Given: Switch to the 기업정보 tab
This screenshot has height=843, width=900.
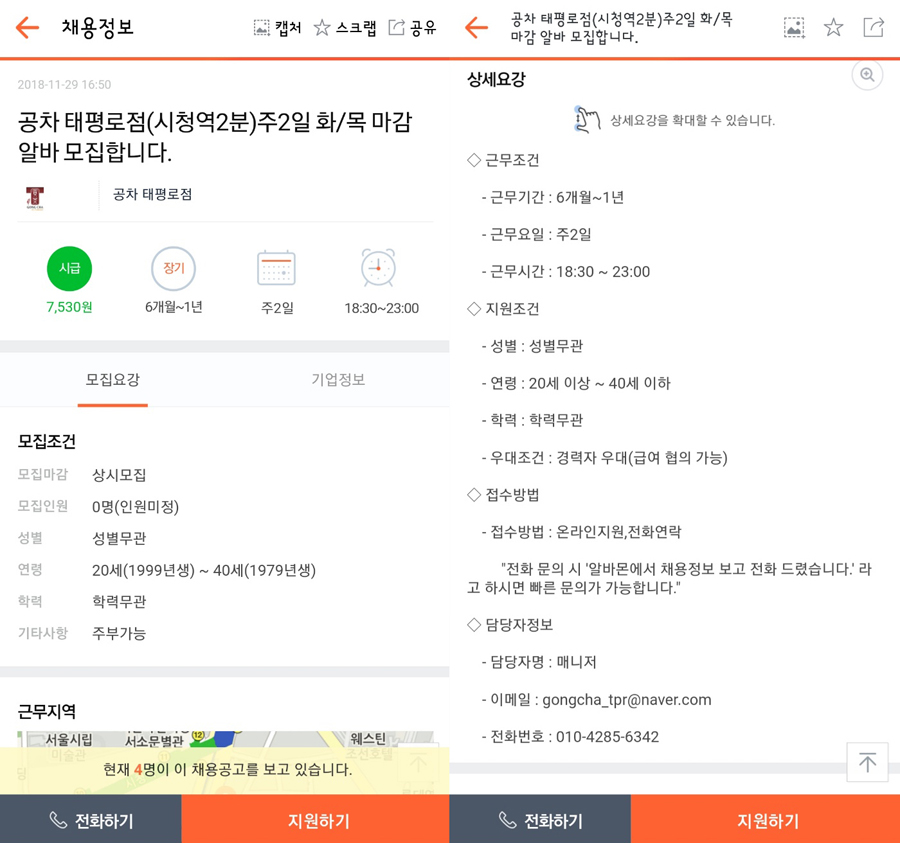Looking at the screenshot, I should point(338,380).
